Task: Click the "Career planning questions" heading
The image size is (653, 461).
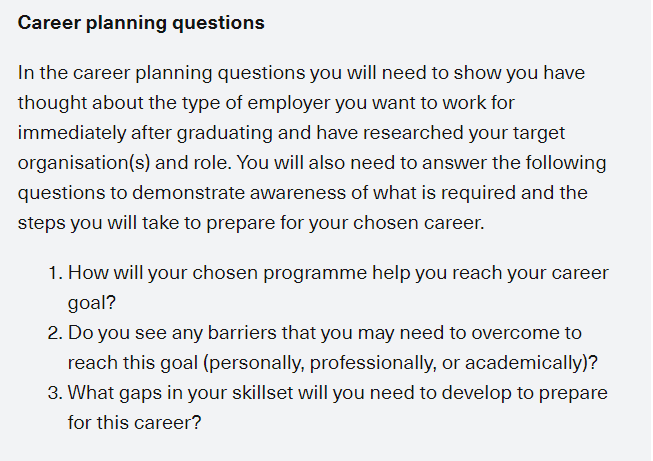Action: pos(141,23)
